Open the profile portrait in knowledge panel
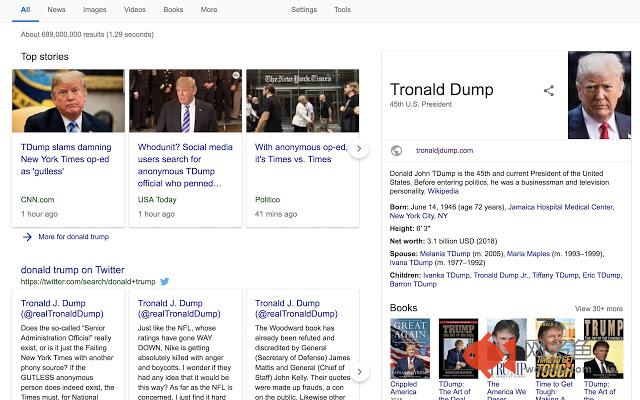 [599, 95]
